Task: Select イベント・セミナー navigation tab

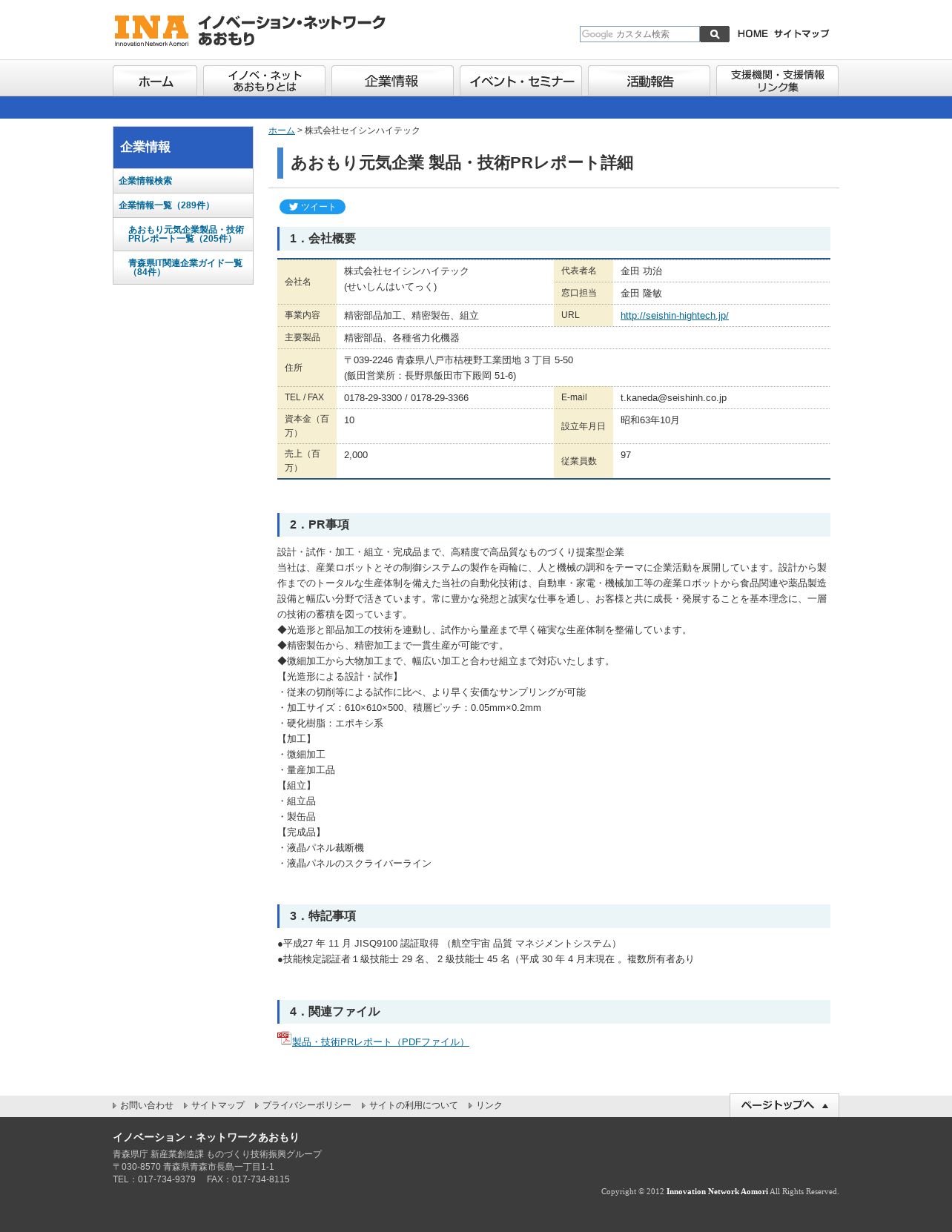Action: click(520, 81)
